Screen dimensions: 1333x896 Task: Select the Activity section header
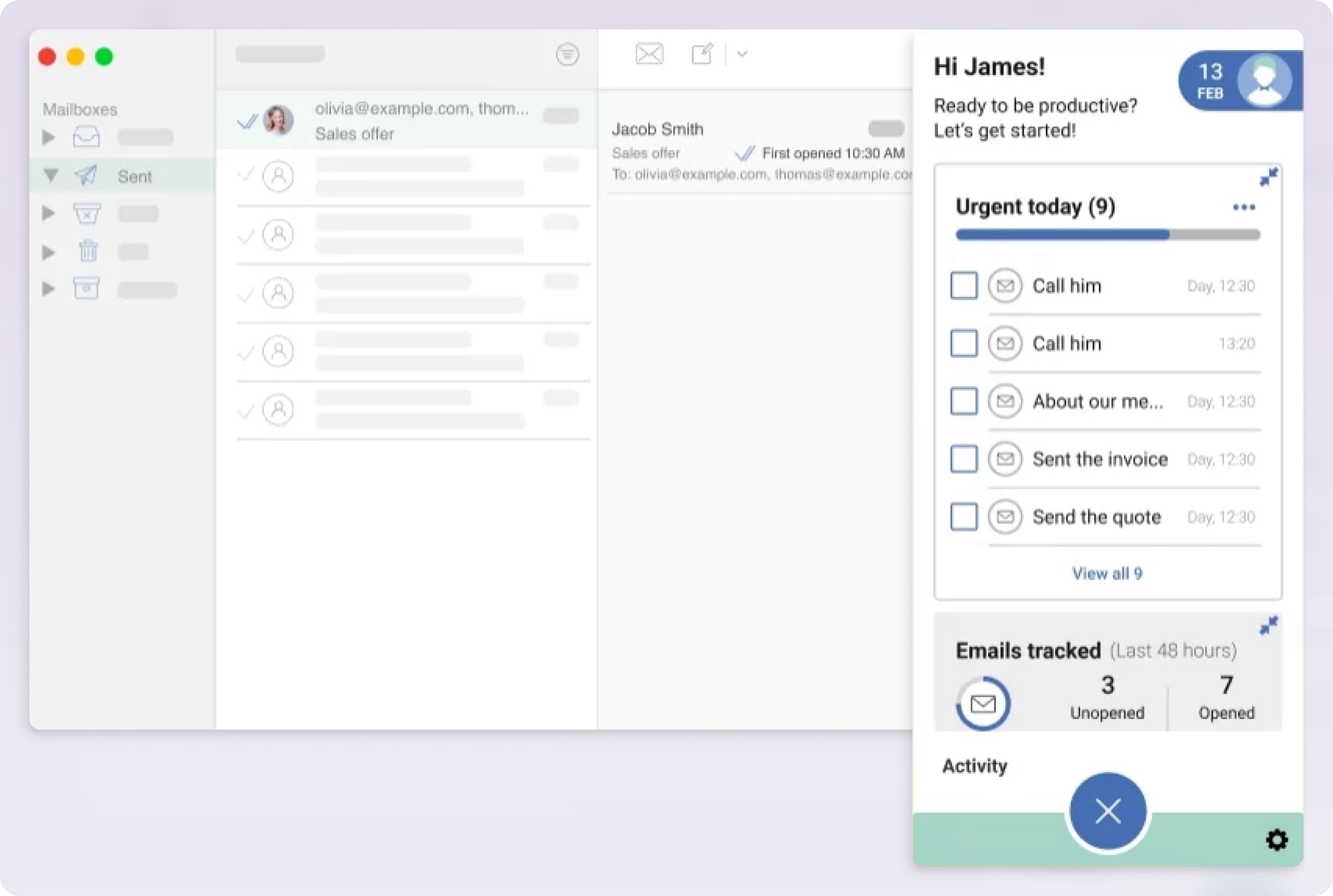coord(974,766)
